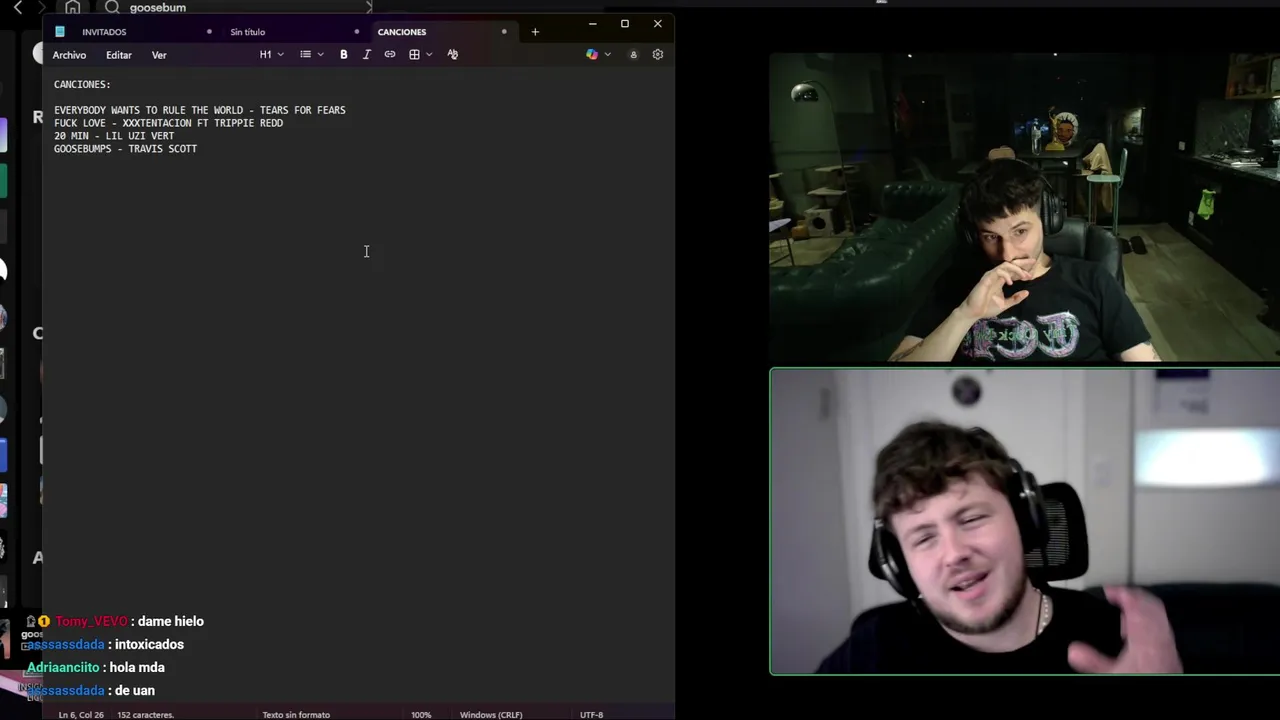Viewport: 1280px width, 720px height.
Task: Click the Notepad app icon
Action: click(x=60, y=32)
